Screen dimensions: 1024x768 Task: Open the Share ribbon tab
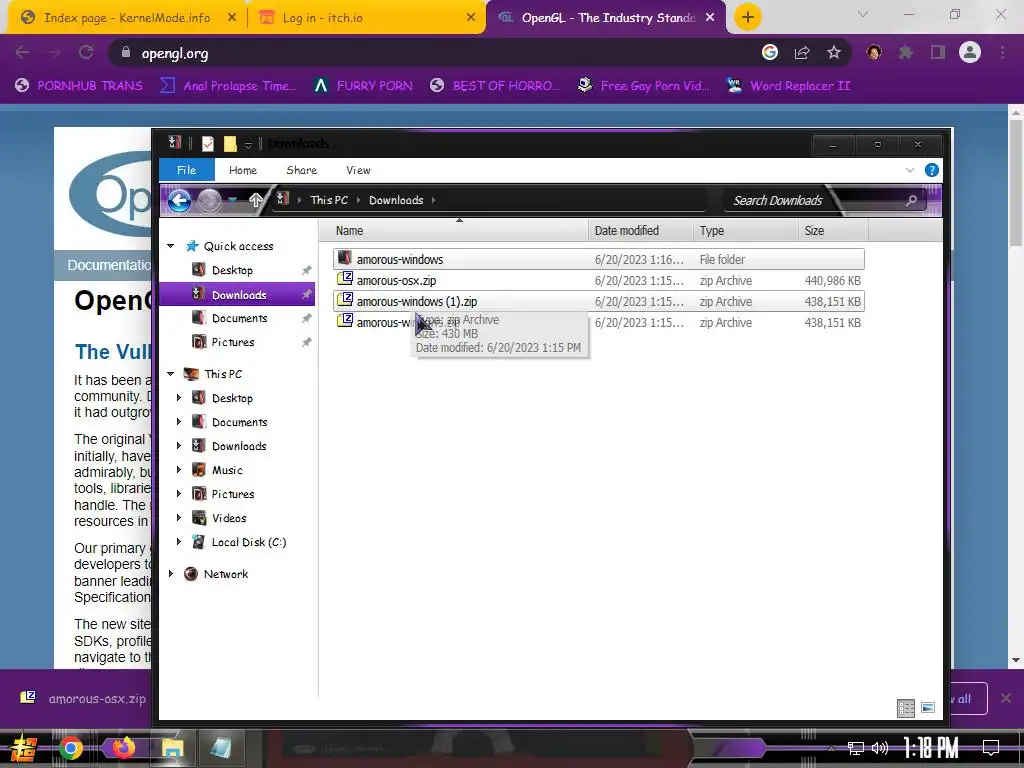301,170
